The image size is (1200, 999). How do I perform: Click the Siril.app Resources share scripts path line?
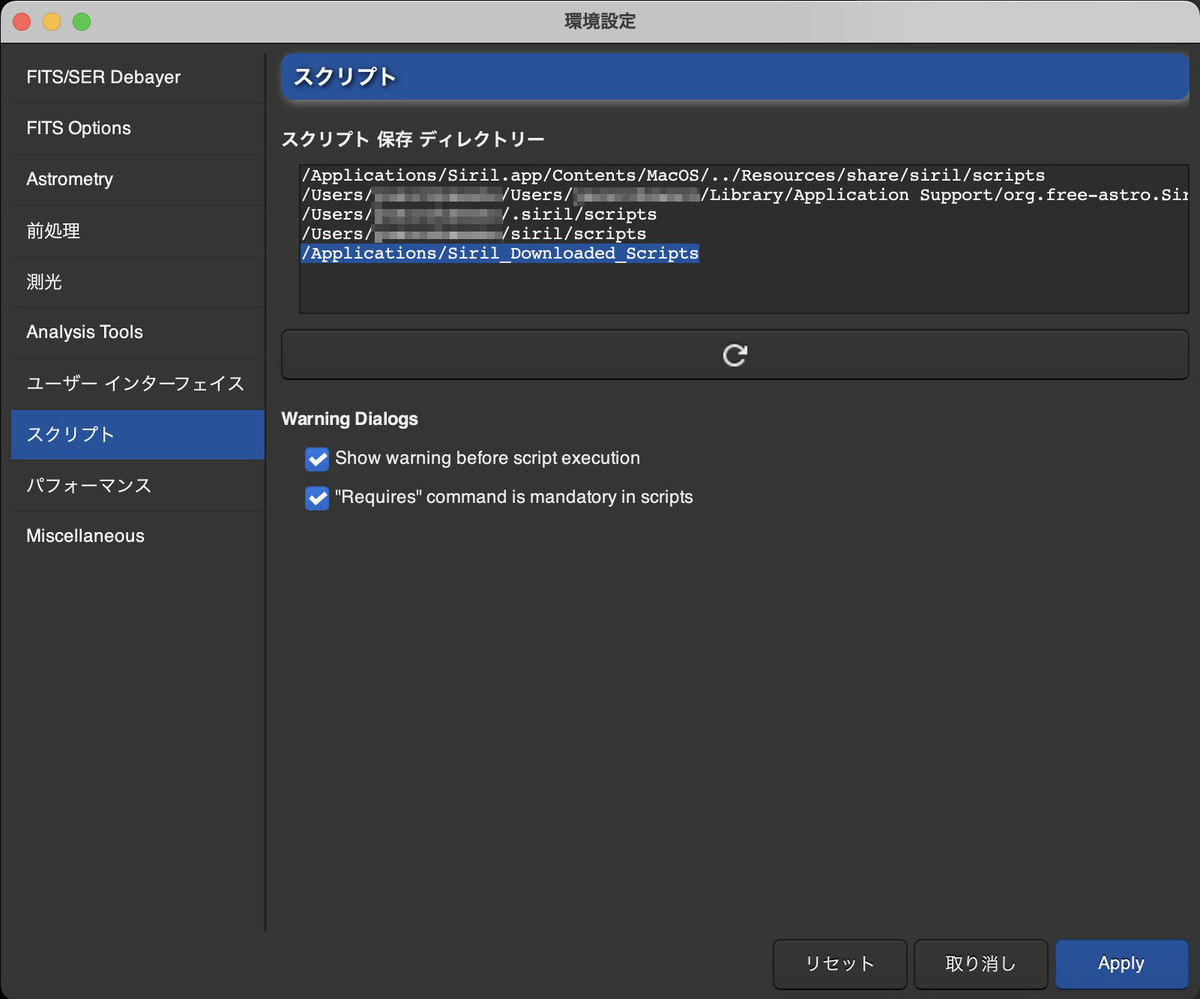673,175
